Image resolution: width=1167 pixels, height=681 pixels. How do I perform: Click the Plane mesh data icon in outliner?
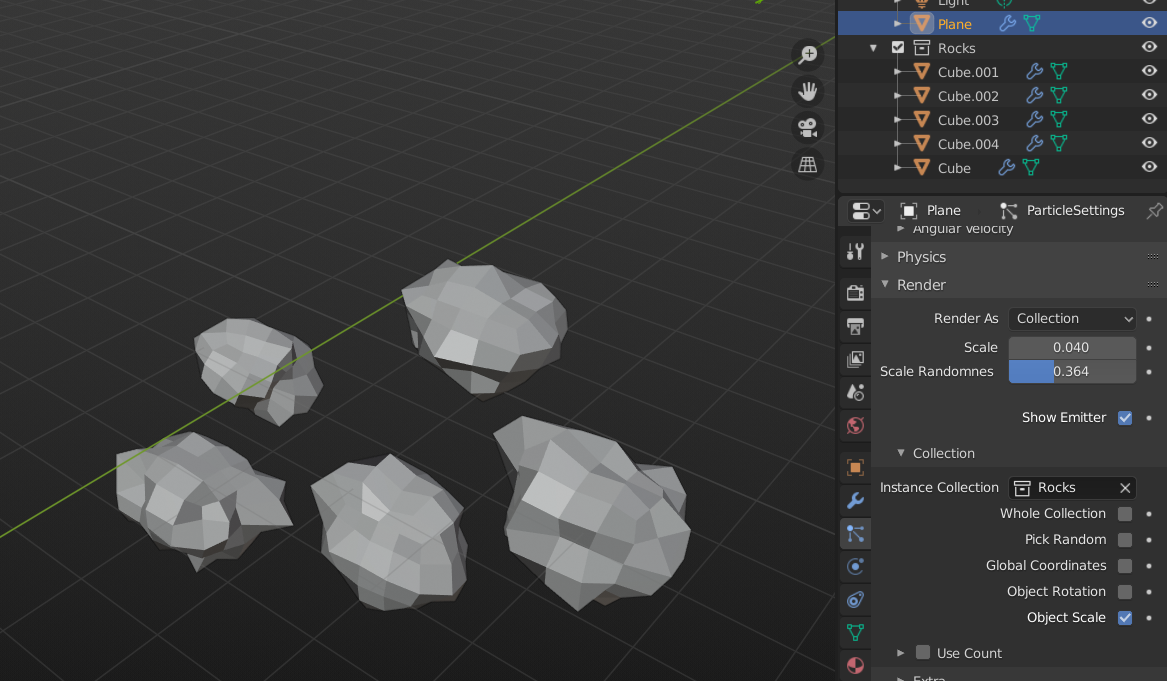pyautogui.click(x=1032, y=24)
